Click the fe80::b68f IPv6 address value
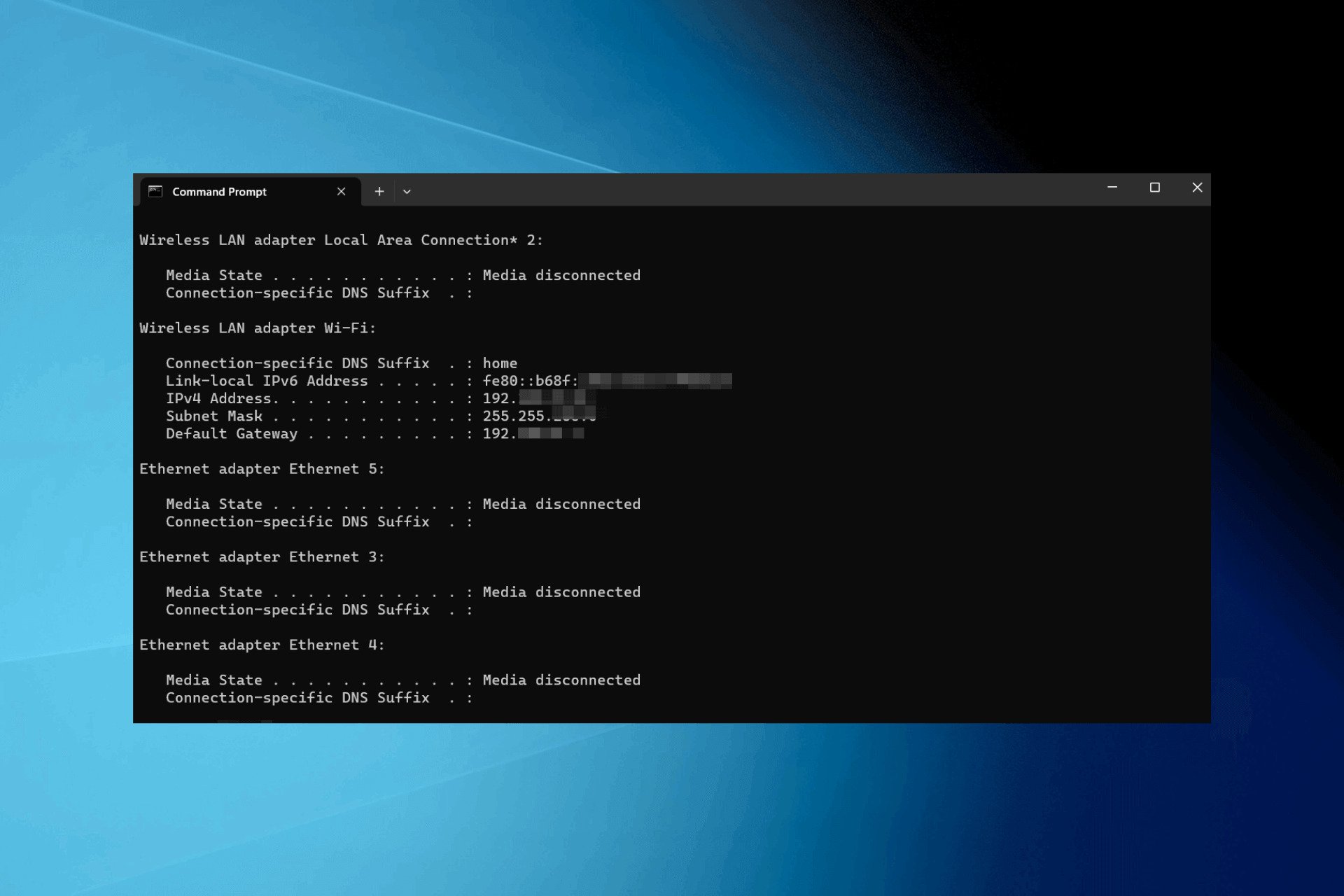Screen dimensions: 1344x896 click(x=607, y=381)
